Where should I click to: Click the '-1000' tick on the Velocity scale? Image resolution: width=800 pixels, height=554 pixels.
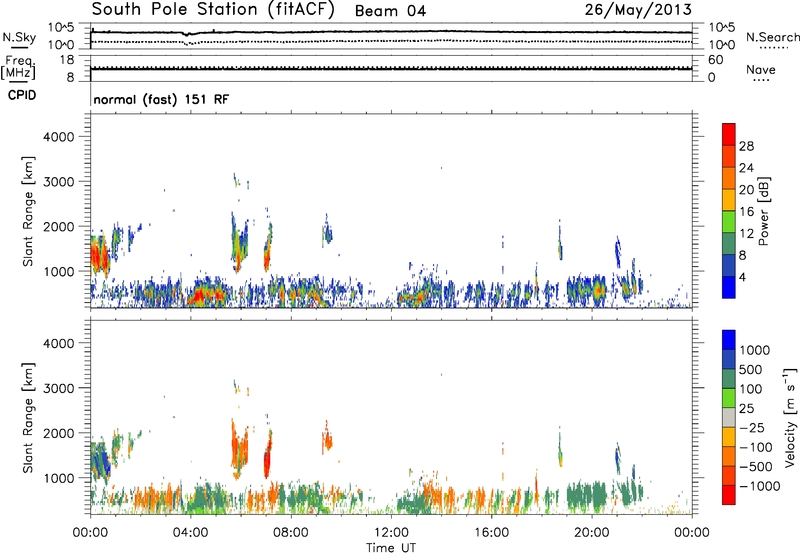pyautogui.click(x=759, y=486)
